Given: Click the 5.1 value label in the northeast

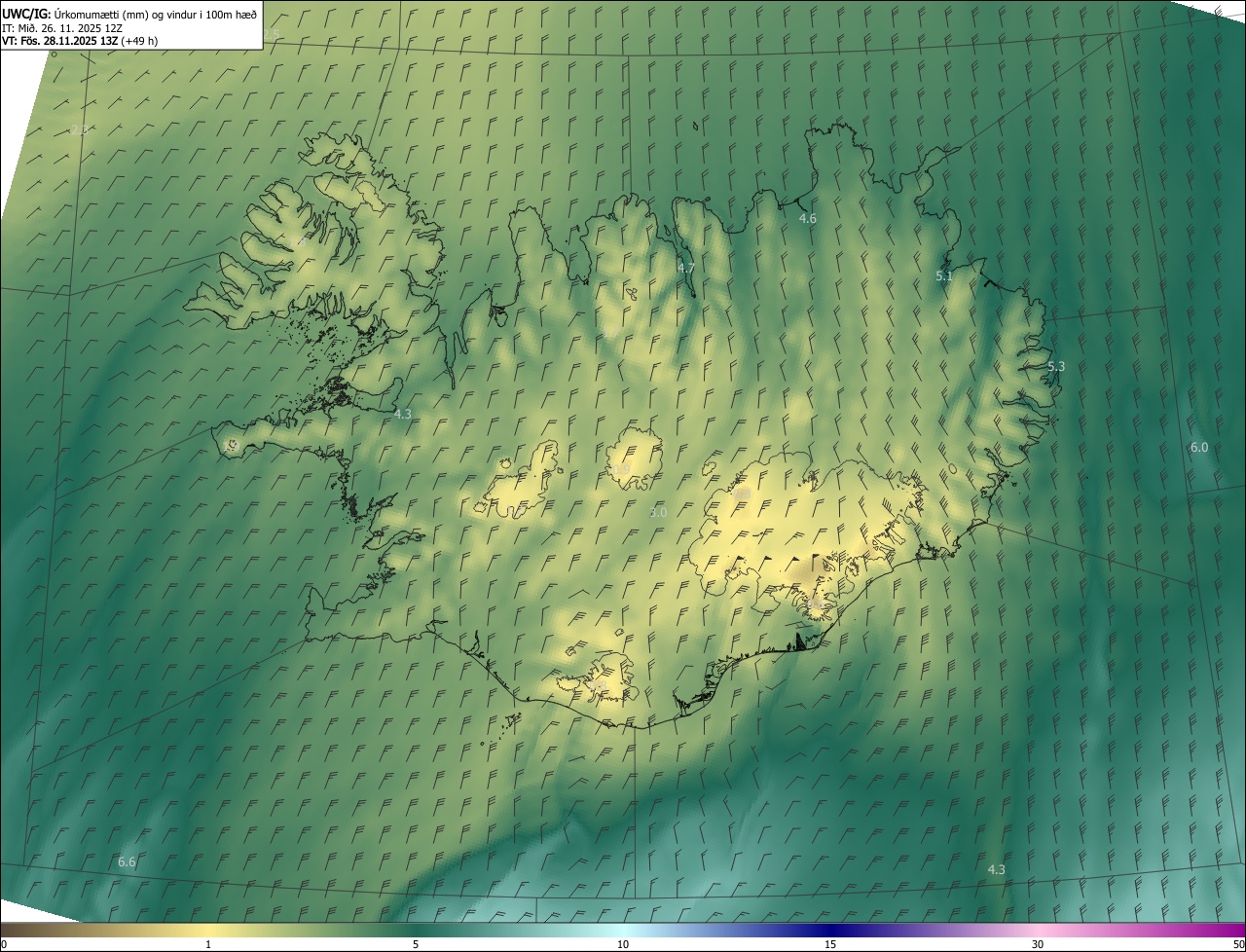Looking at the screenshot, I should 944,276.
